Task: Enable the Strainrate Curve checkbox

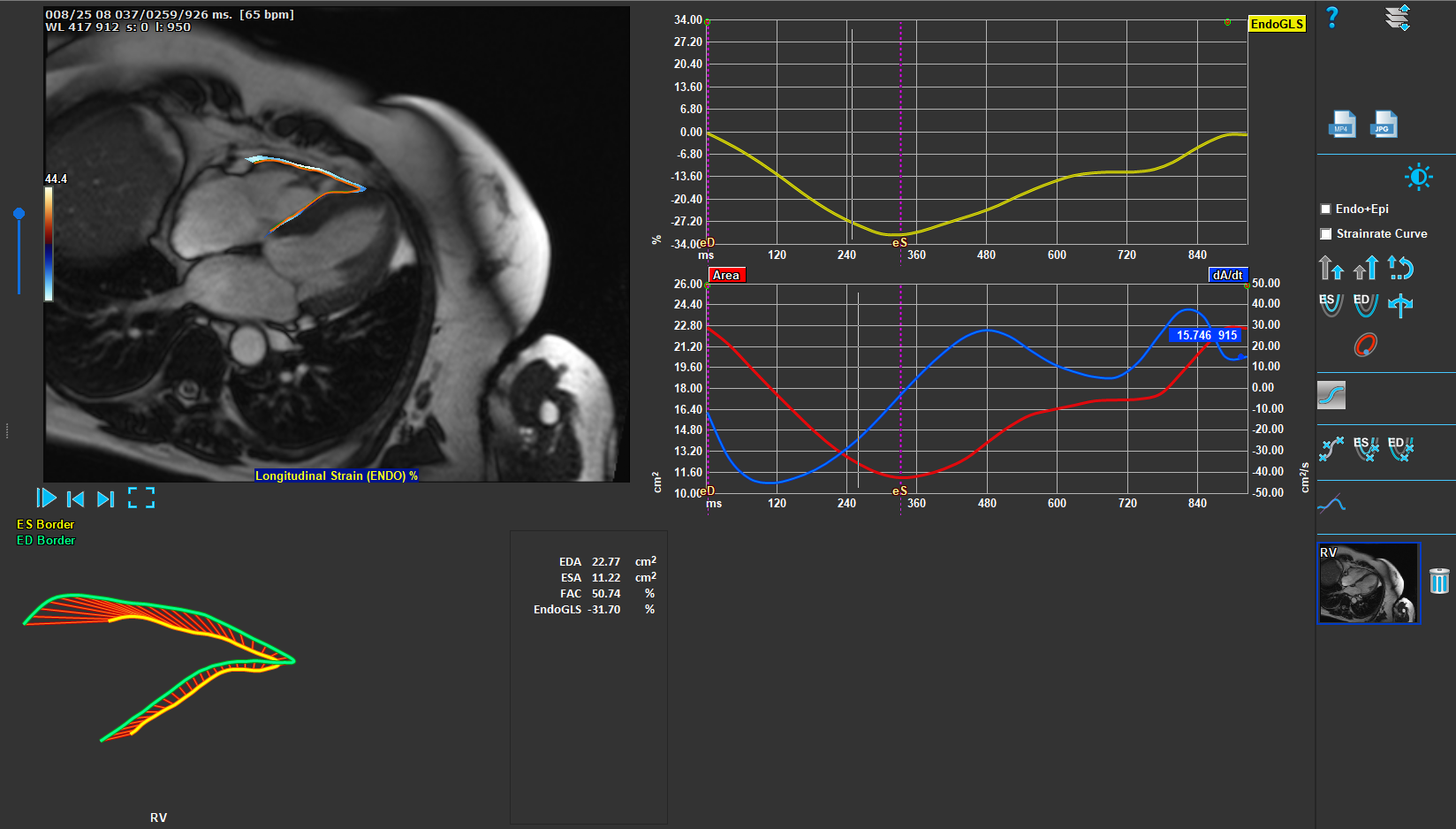Action: [1325, 234]
